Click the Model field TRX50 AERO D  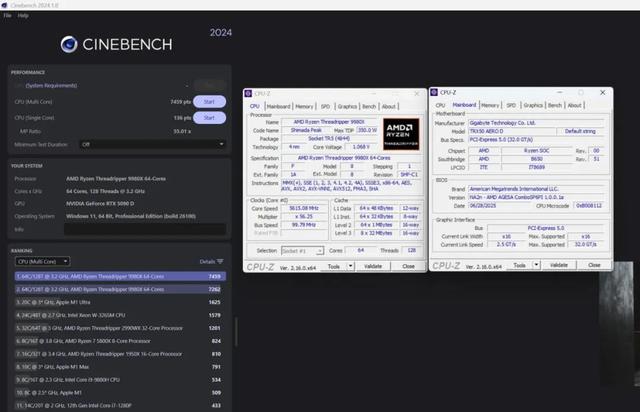[512, 131]
